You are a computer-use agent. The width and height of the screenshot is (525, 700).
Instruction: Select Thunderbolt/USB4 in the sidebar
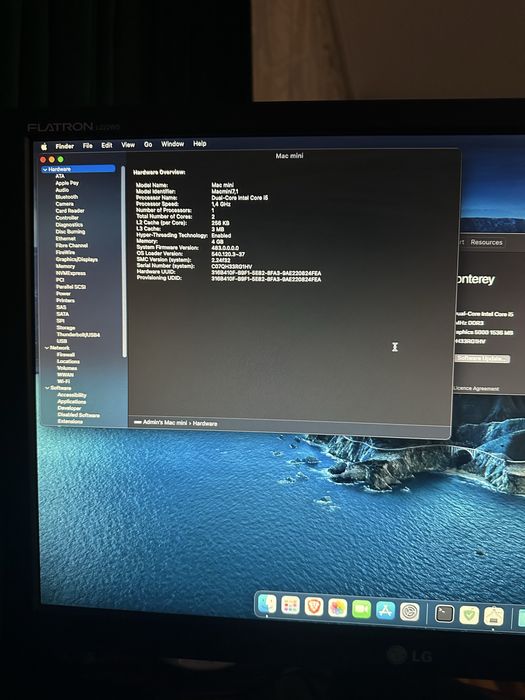tap(78, 334)
